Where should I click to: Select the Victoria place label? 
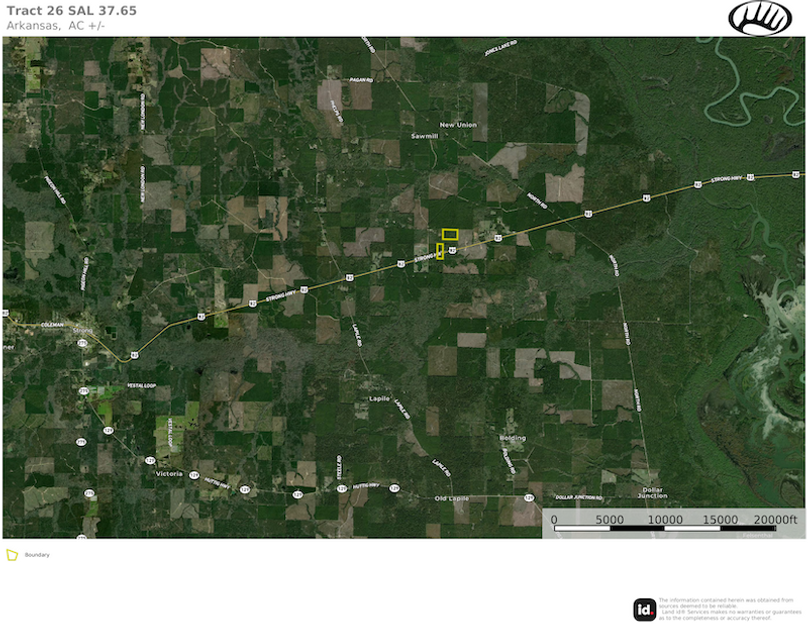click(169, 473)
